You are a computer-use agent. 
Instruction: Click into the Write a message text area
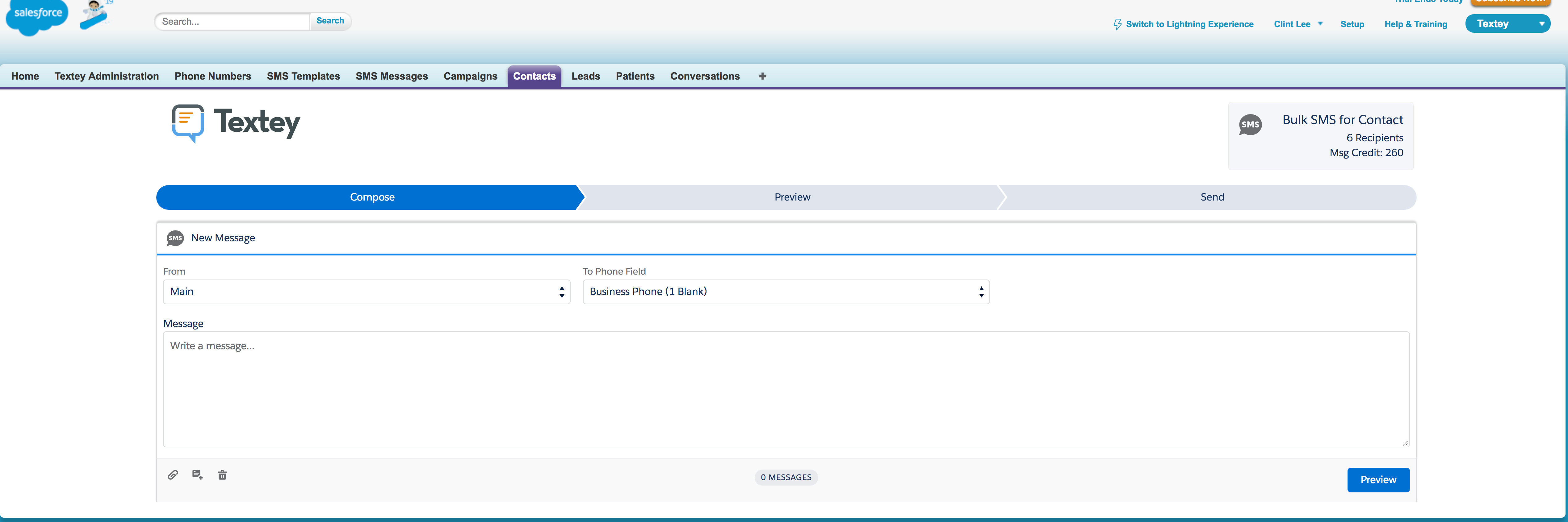(x=786, y=389)
